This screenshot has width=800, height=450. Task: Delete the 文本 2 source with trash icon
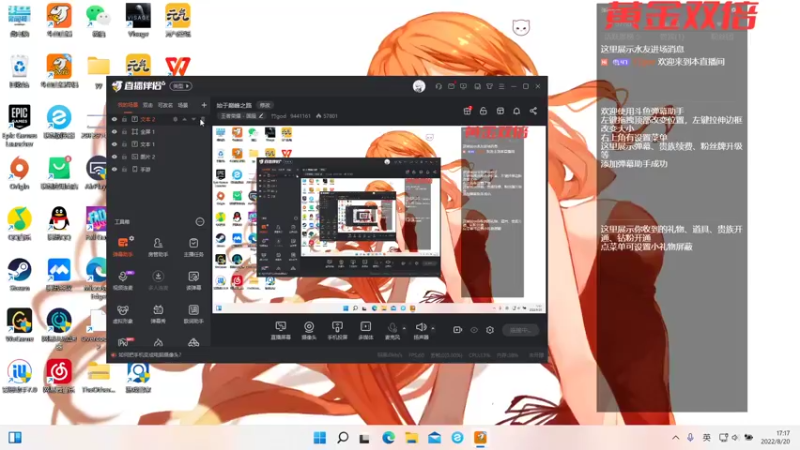(203, 119)
